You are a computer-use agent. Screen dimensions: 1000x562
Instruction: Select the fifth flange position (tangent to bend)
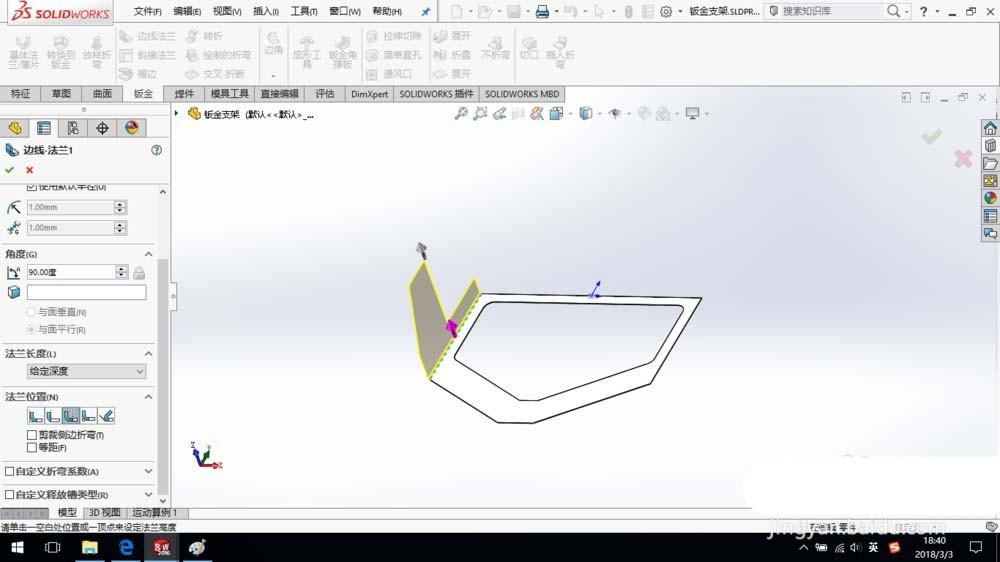click(x=107, y=416)
